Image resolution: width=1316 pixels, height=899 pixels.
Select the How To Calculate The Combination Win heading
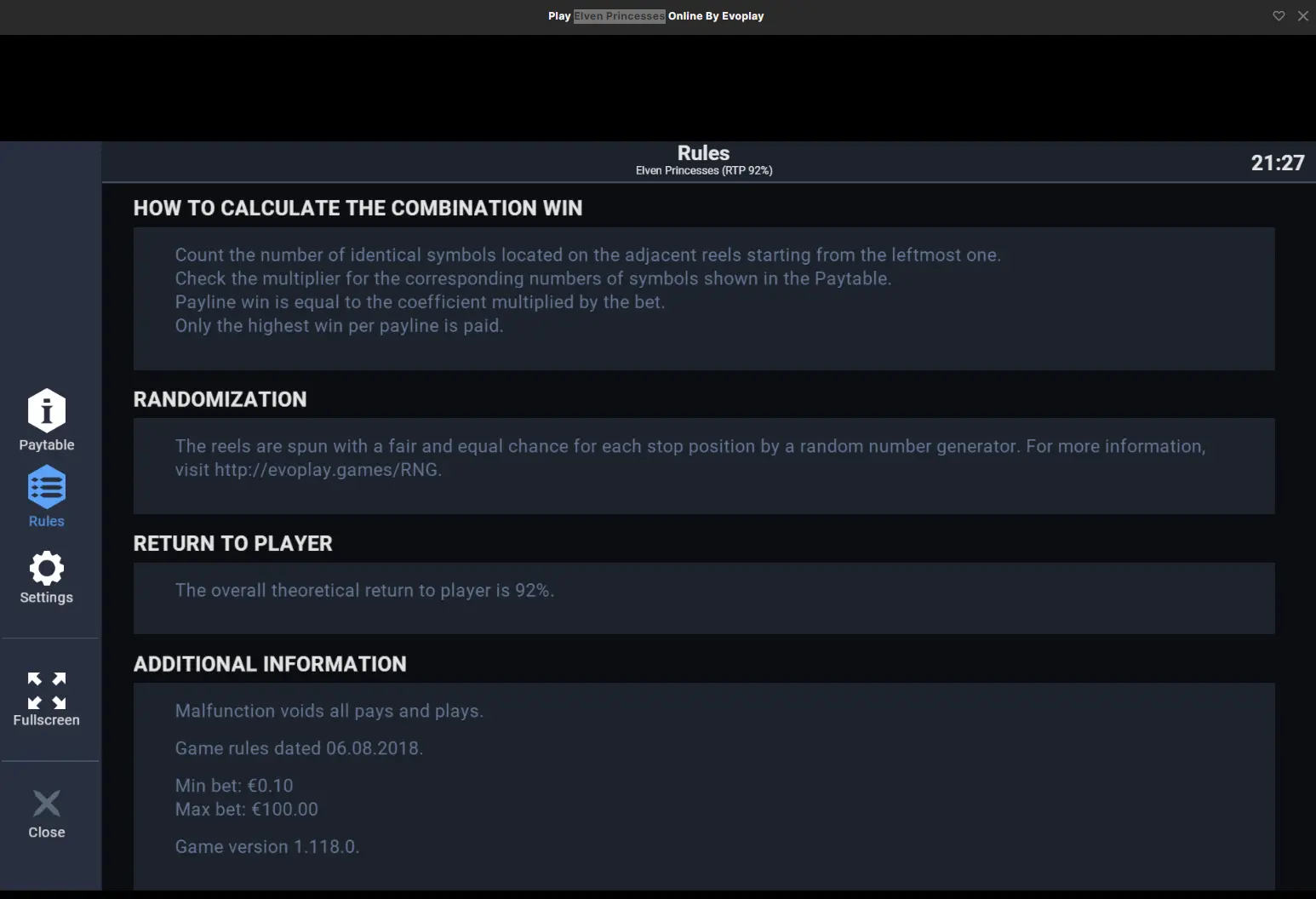pyautogui.click(x=358, y=209)
